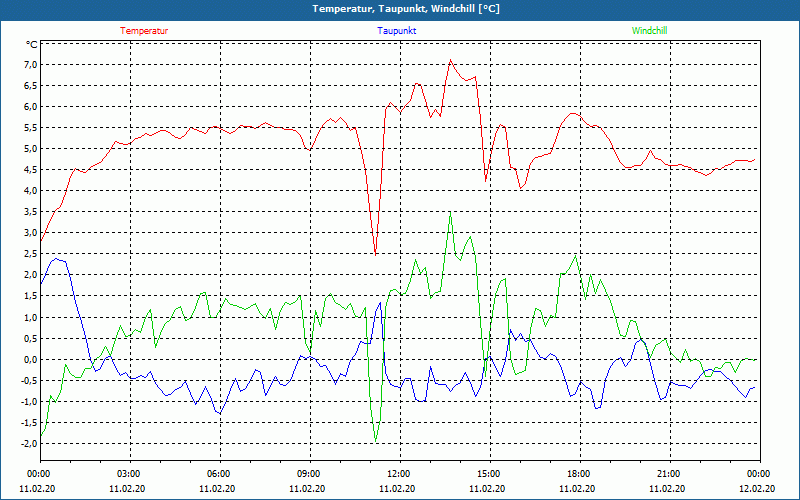Click the 0,5 y-axis value

click(30, 338)
